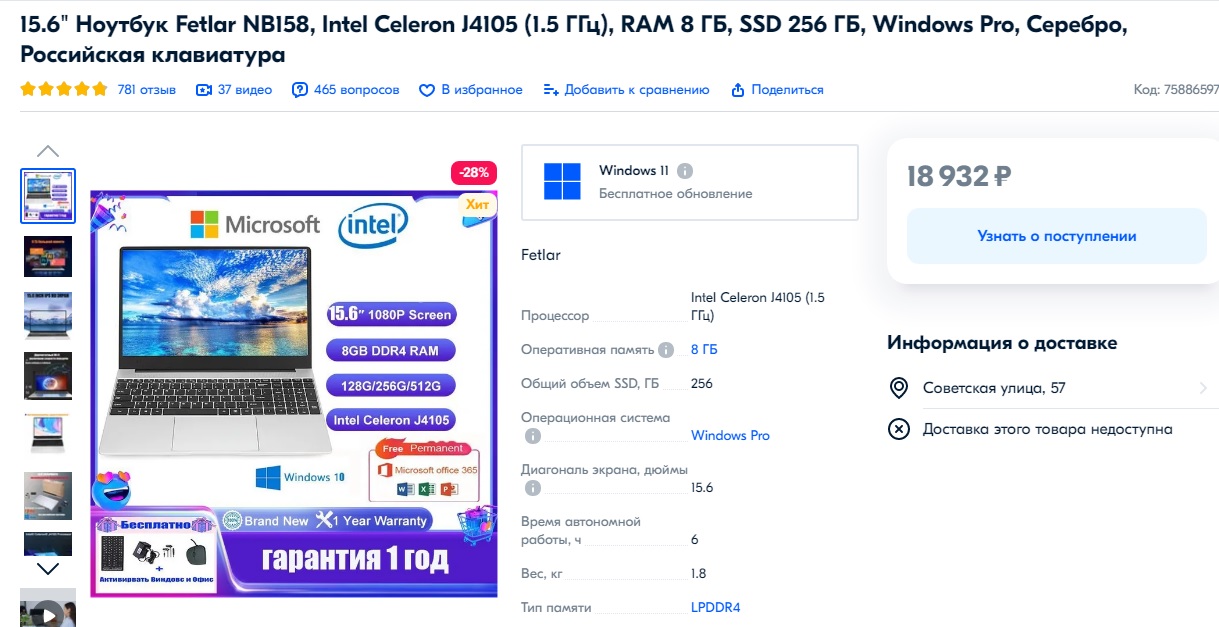Click the info icon beside Оперативная память
The height and width of the screenshot is (627, 1219).
tap(666, 350)
